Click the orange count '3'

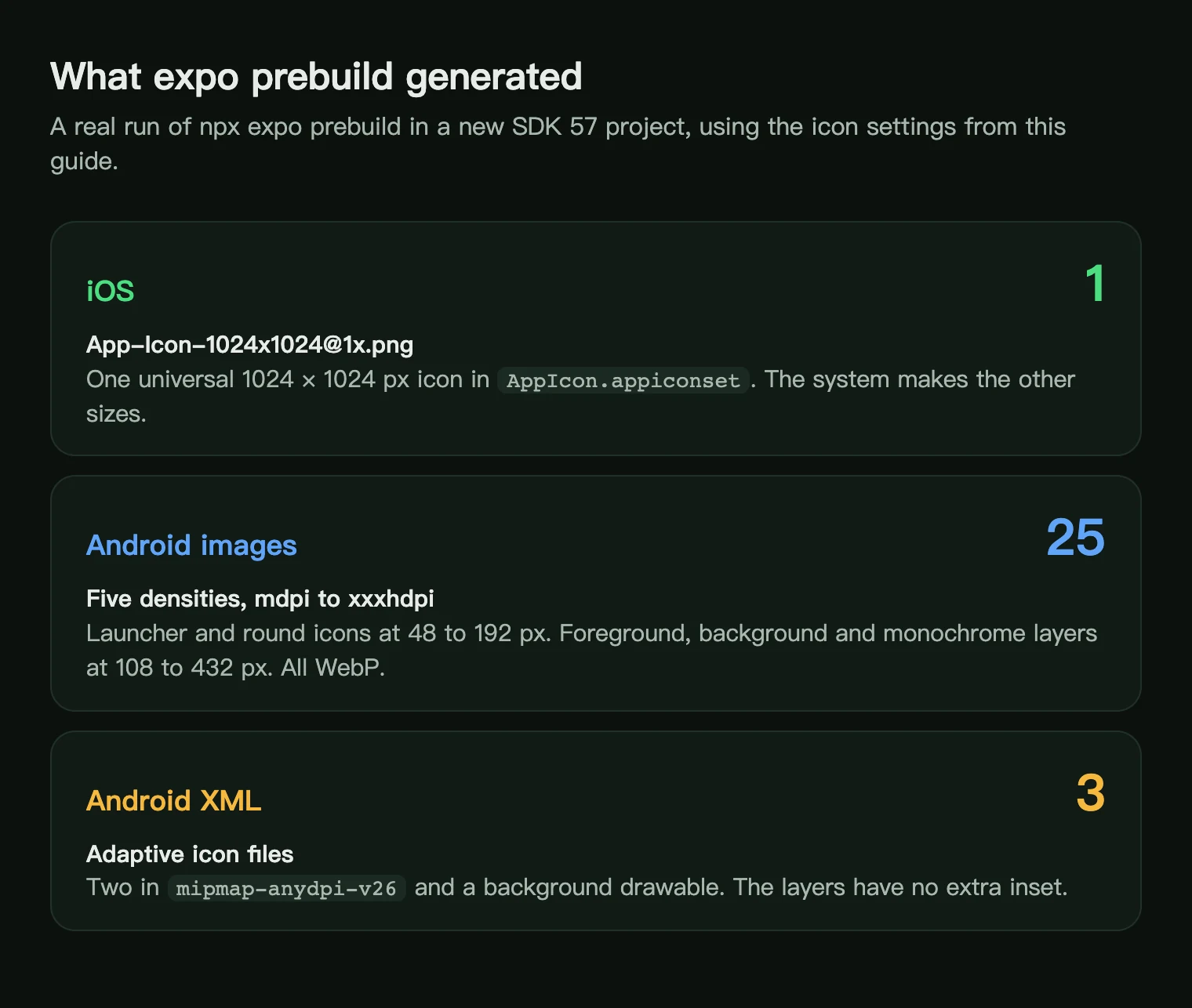tap(1091, 793)
